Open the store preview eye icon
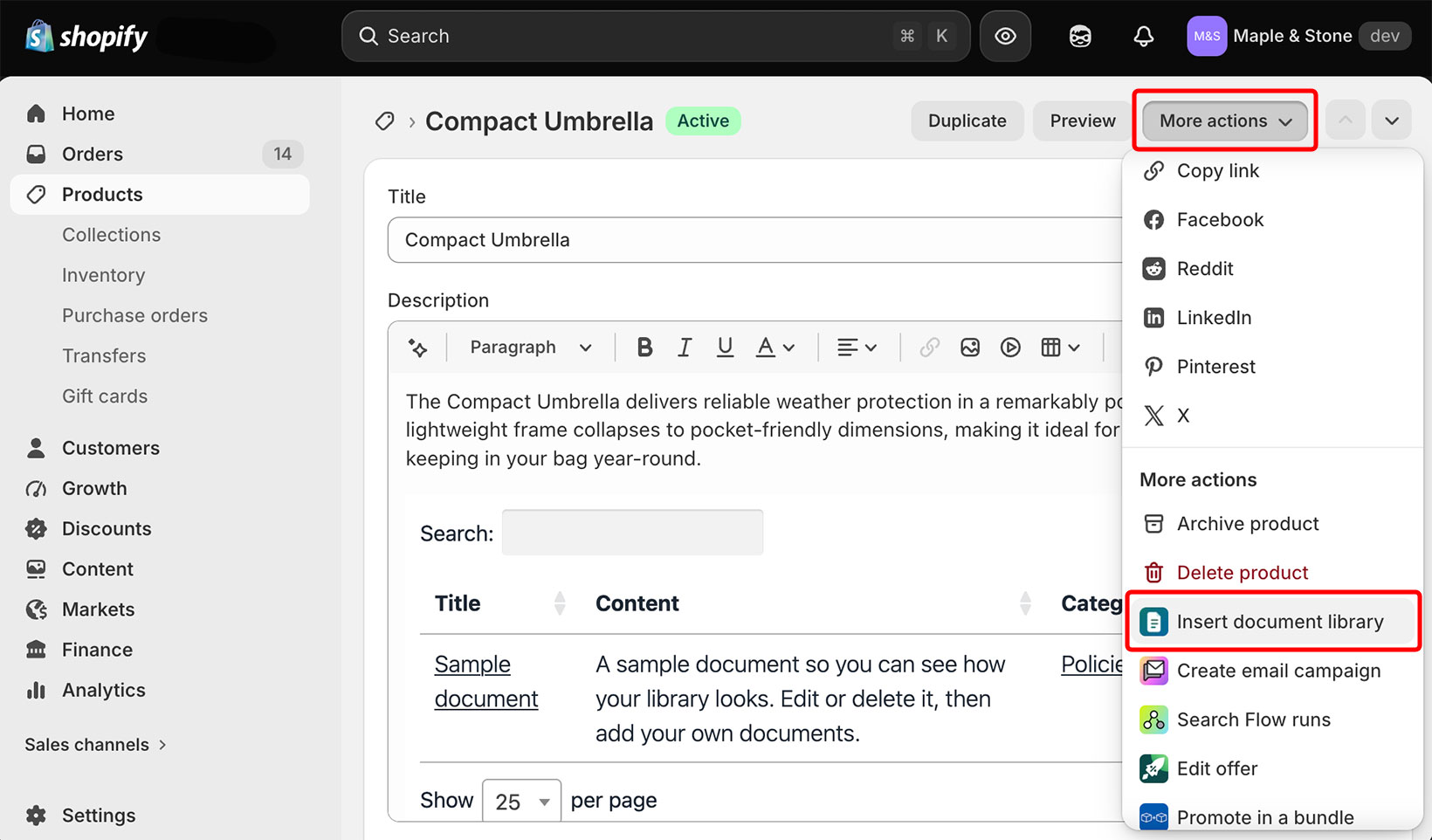The width and height of the screenshot is (1432, 840). [x=1005, y=36]
